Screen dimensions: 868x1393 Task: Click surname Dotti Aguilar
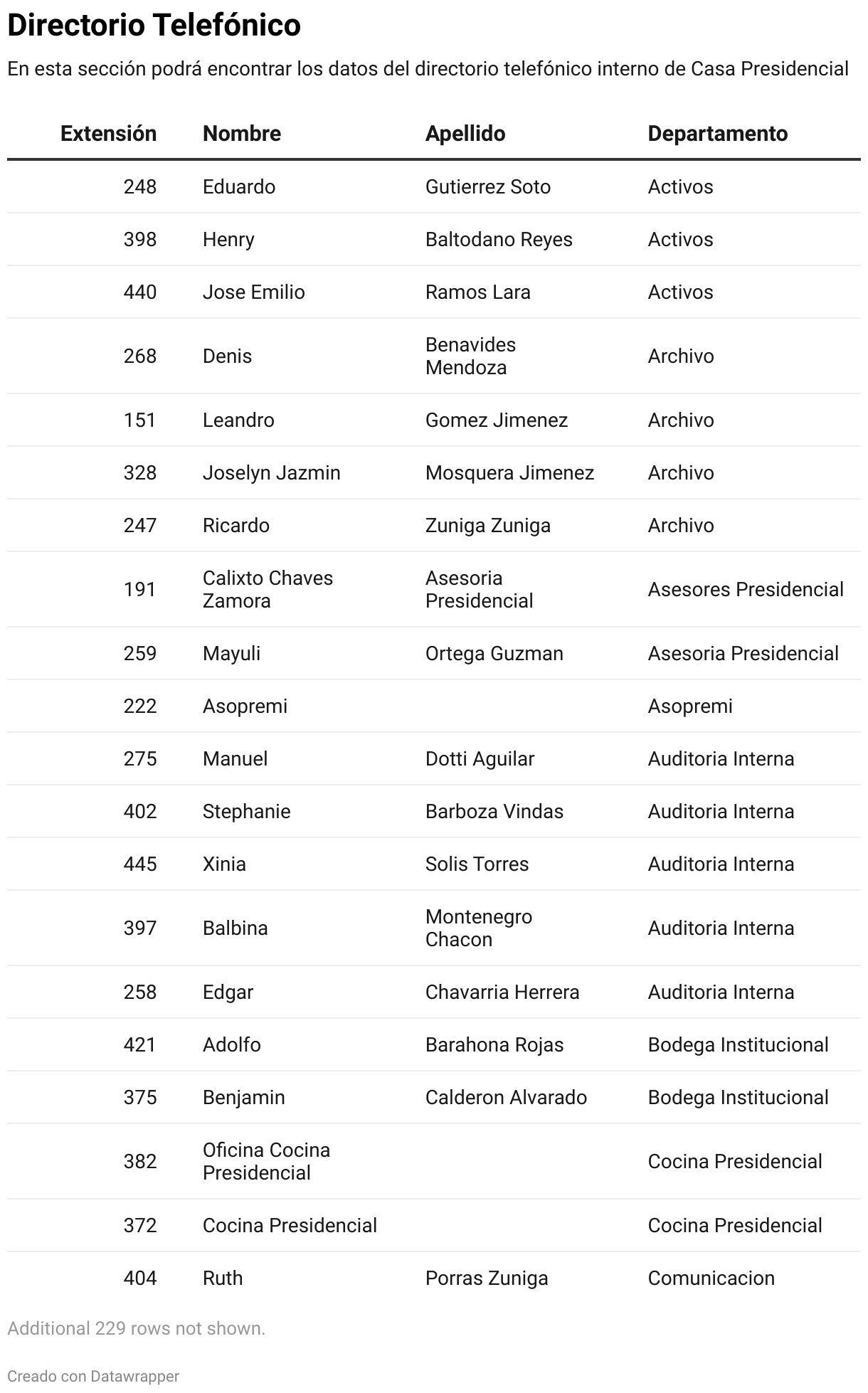480,759
